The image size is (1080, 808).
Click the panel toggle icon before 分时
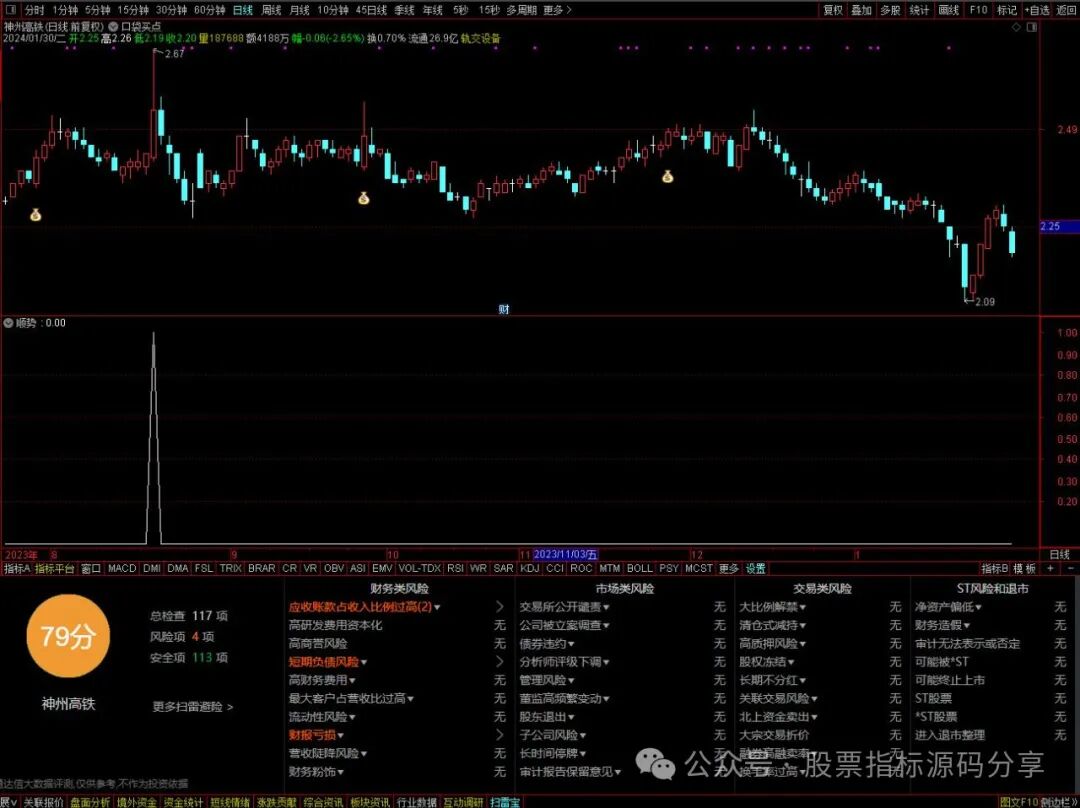click(10, 10)
